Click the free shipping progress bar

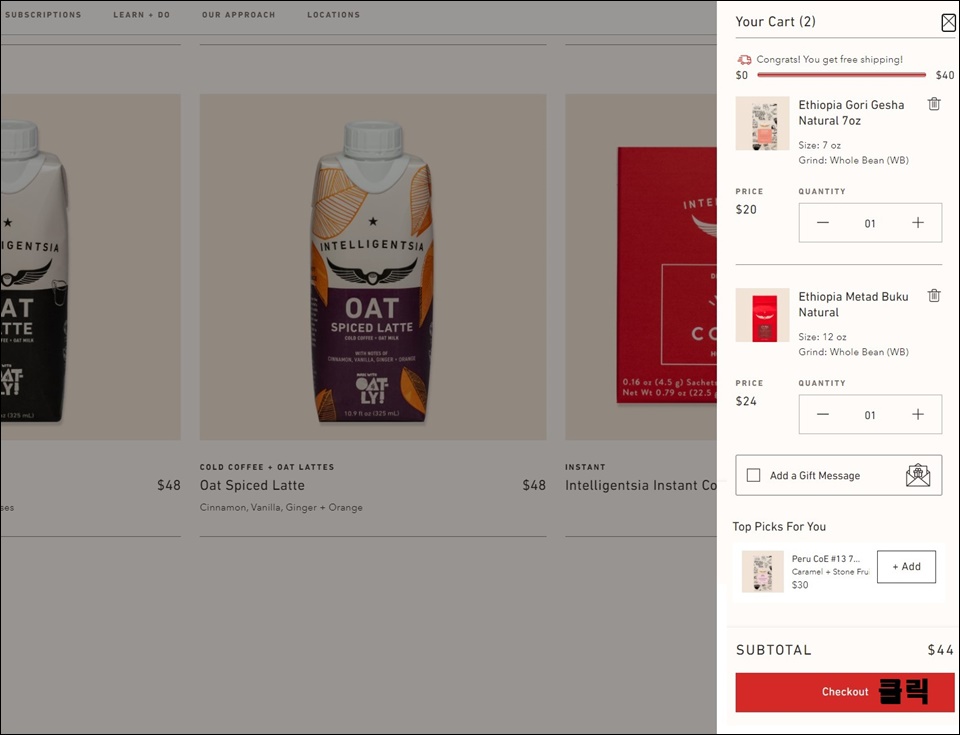tap(841, 75)
